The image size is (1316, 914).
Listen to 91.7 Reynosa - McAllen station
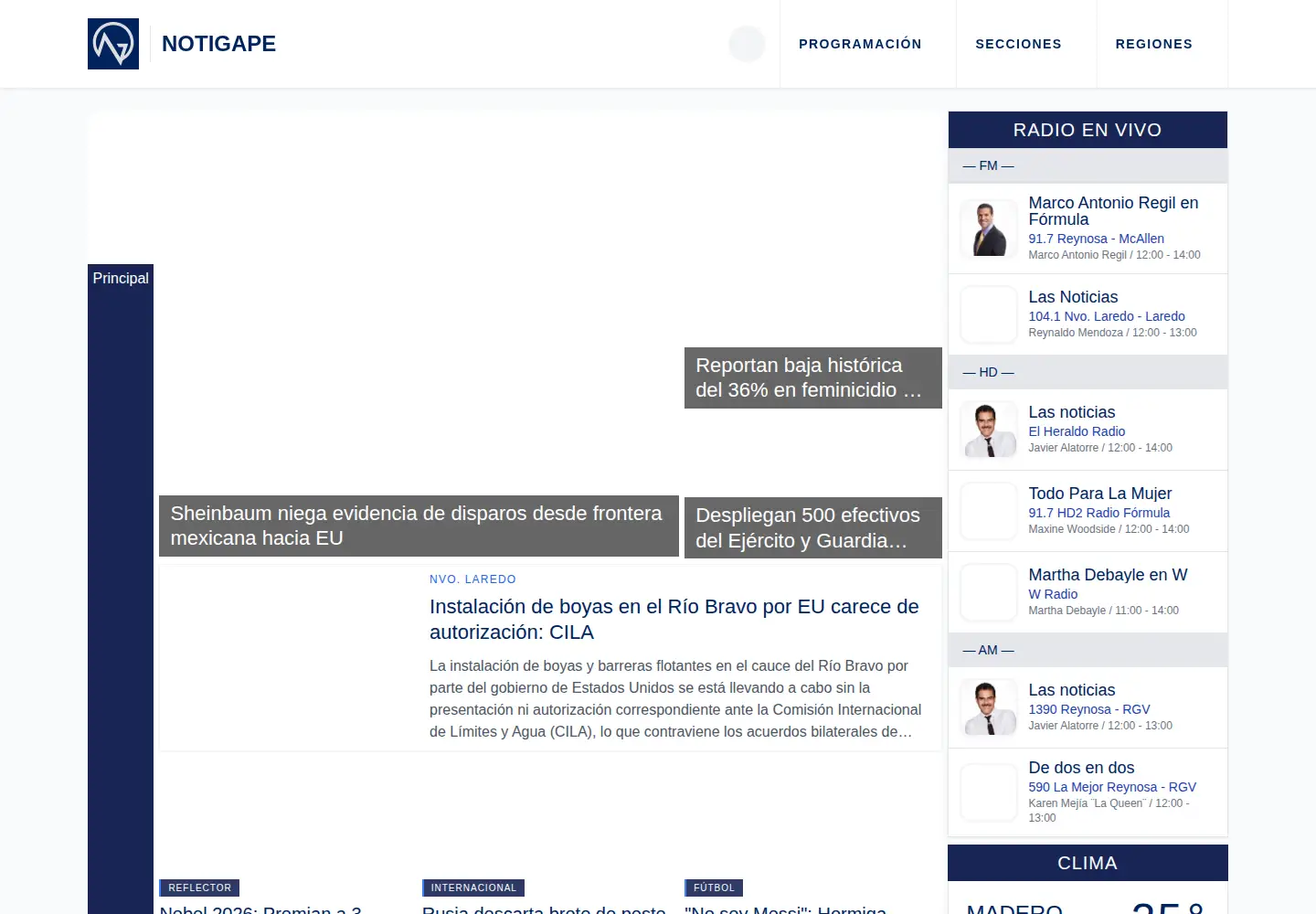point(1096,239)
